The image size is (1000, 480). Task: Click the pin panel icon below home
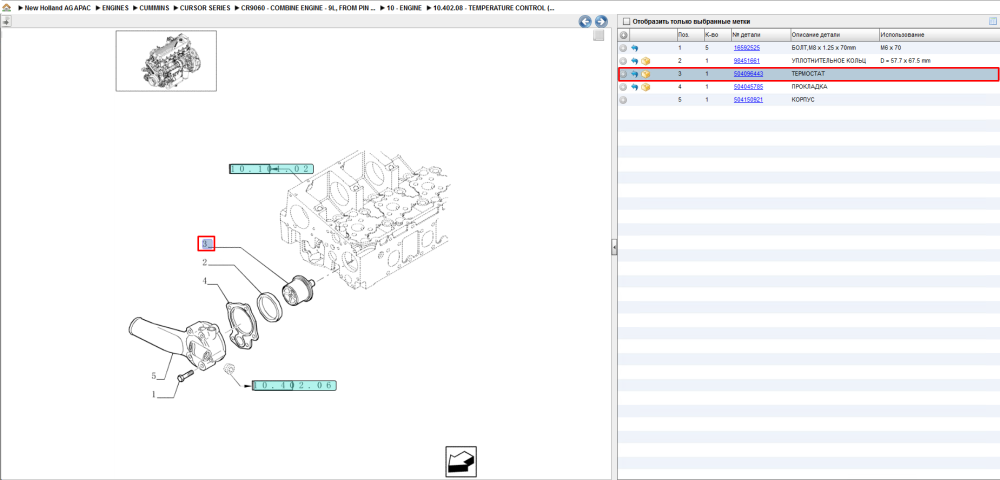pyautogui.click(x=6, y=21)
